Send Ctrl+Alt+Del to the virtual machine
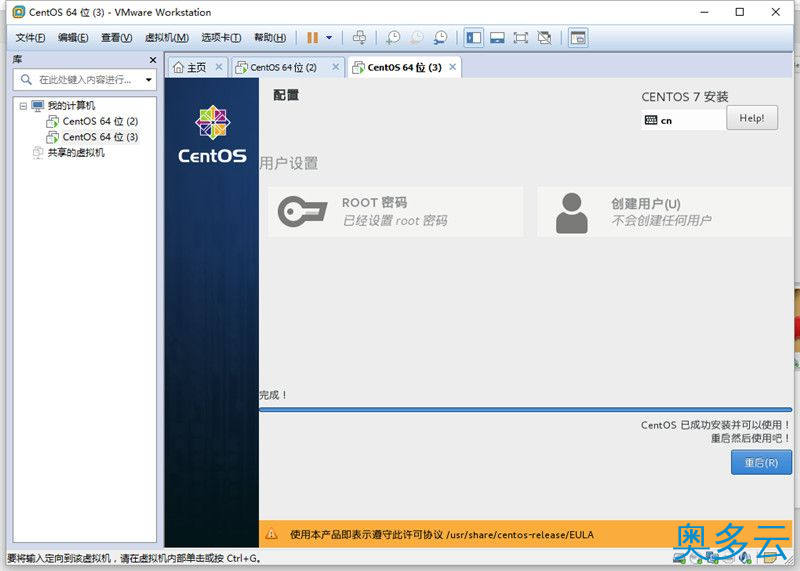800x571 pixels. [359, 38]
